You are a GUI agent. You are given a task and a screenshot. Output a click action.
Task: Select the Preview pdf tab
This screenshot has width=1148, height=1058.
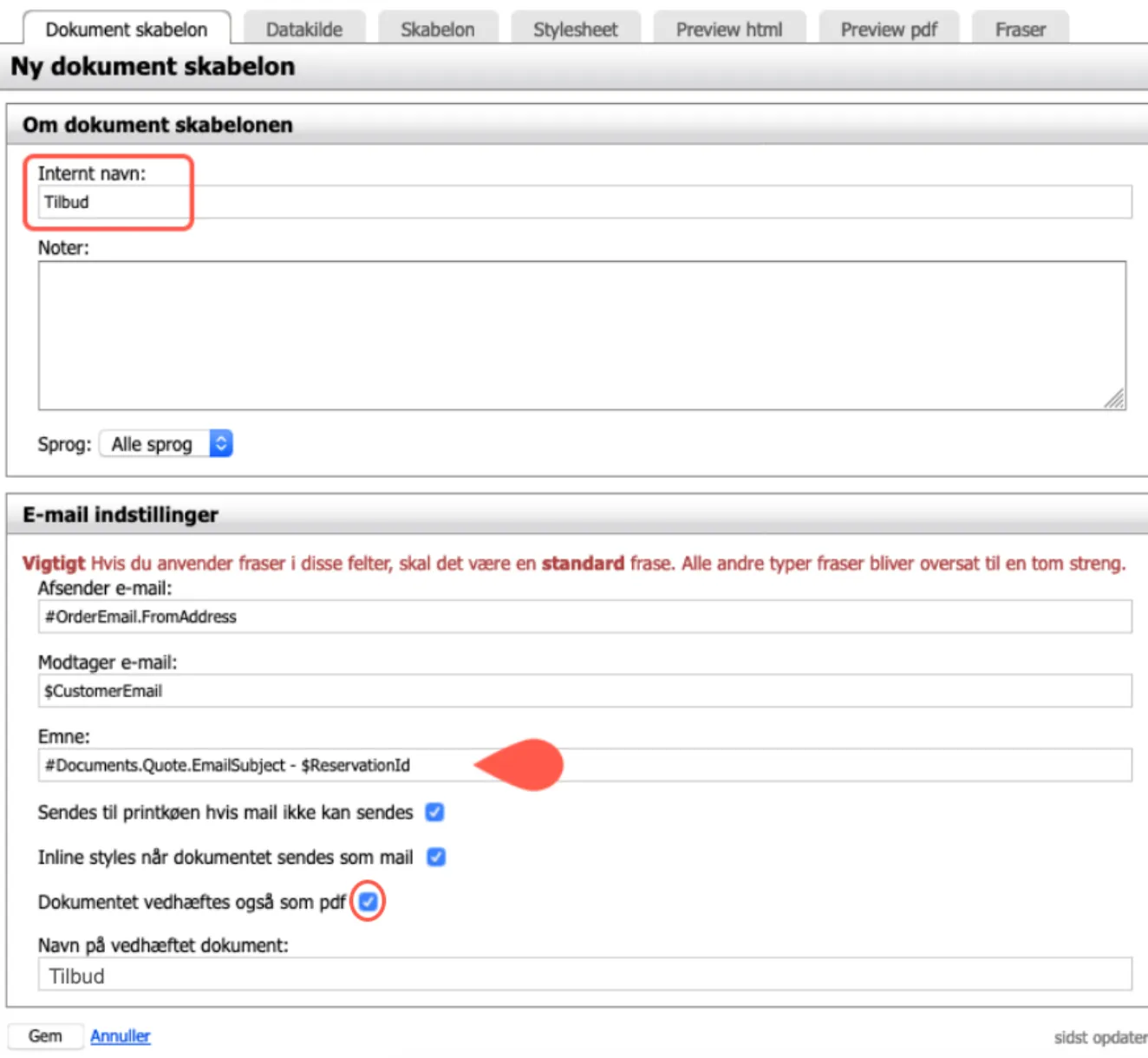click(888, 29)
